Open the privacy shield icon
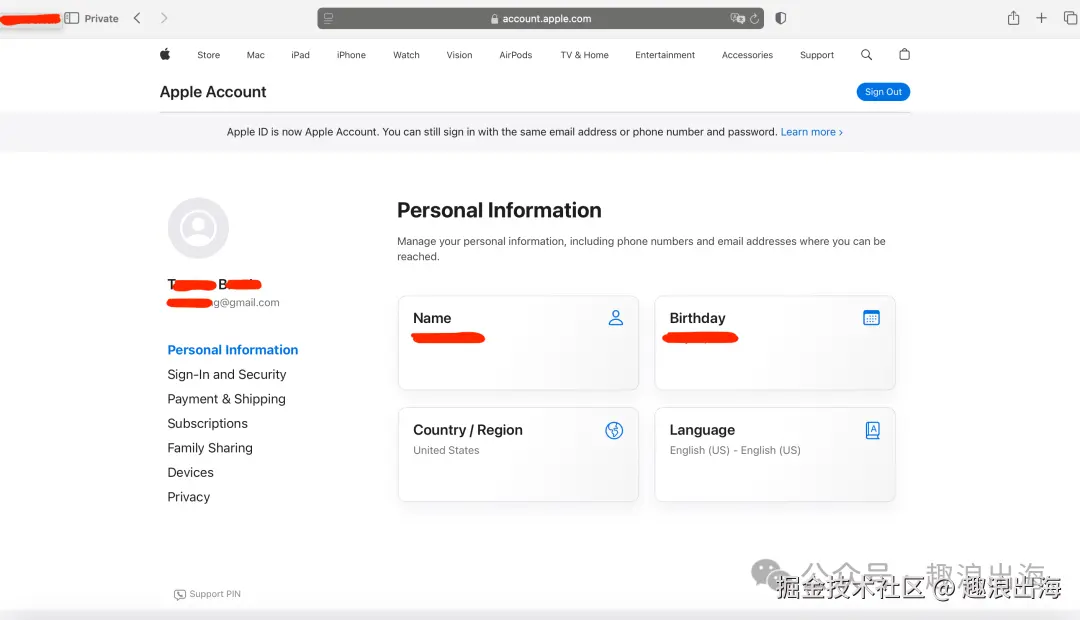Screen dimensions: 1080x620 780,18
